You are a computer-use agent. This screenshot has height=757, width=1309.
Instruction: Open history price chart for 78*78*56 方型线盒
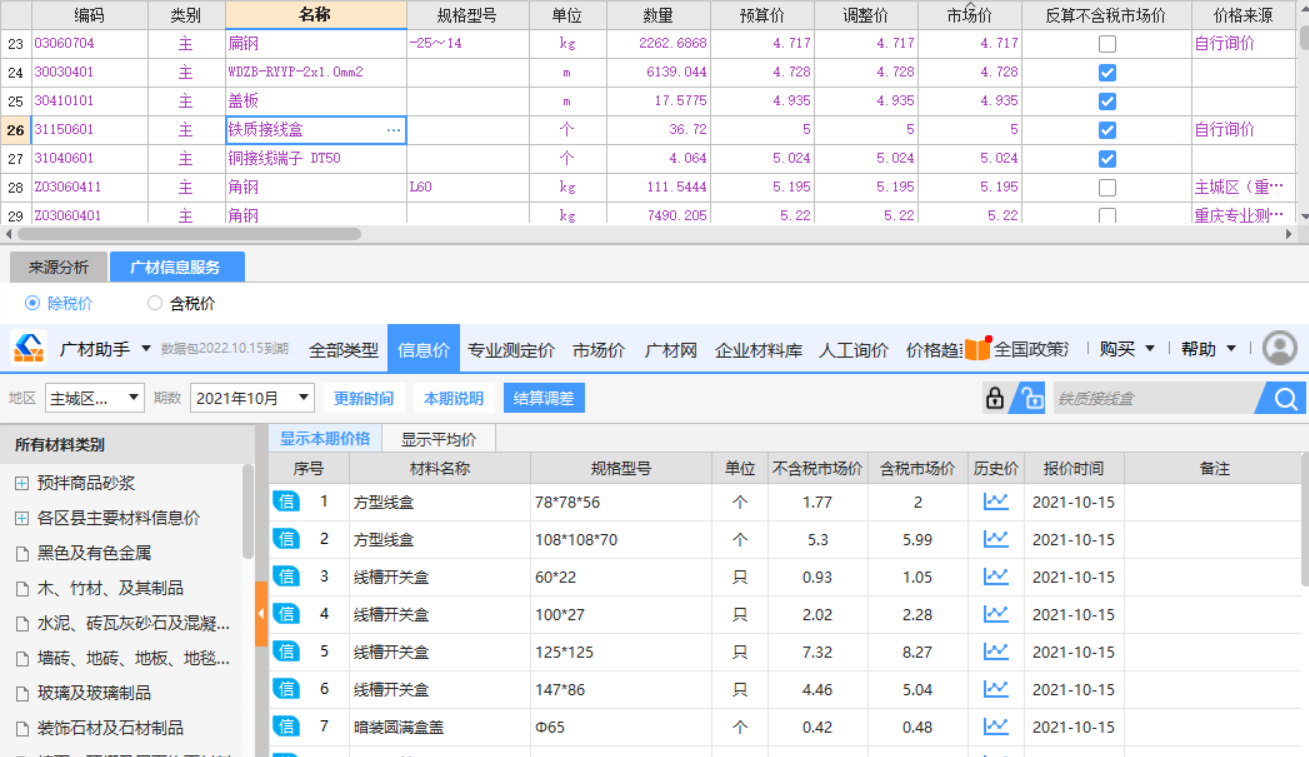click(996, 502)
